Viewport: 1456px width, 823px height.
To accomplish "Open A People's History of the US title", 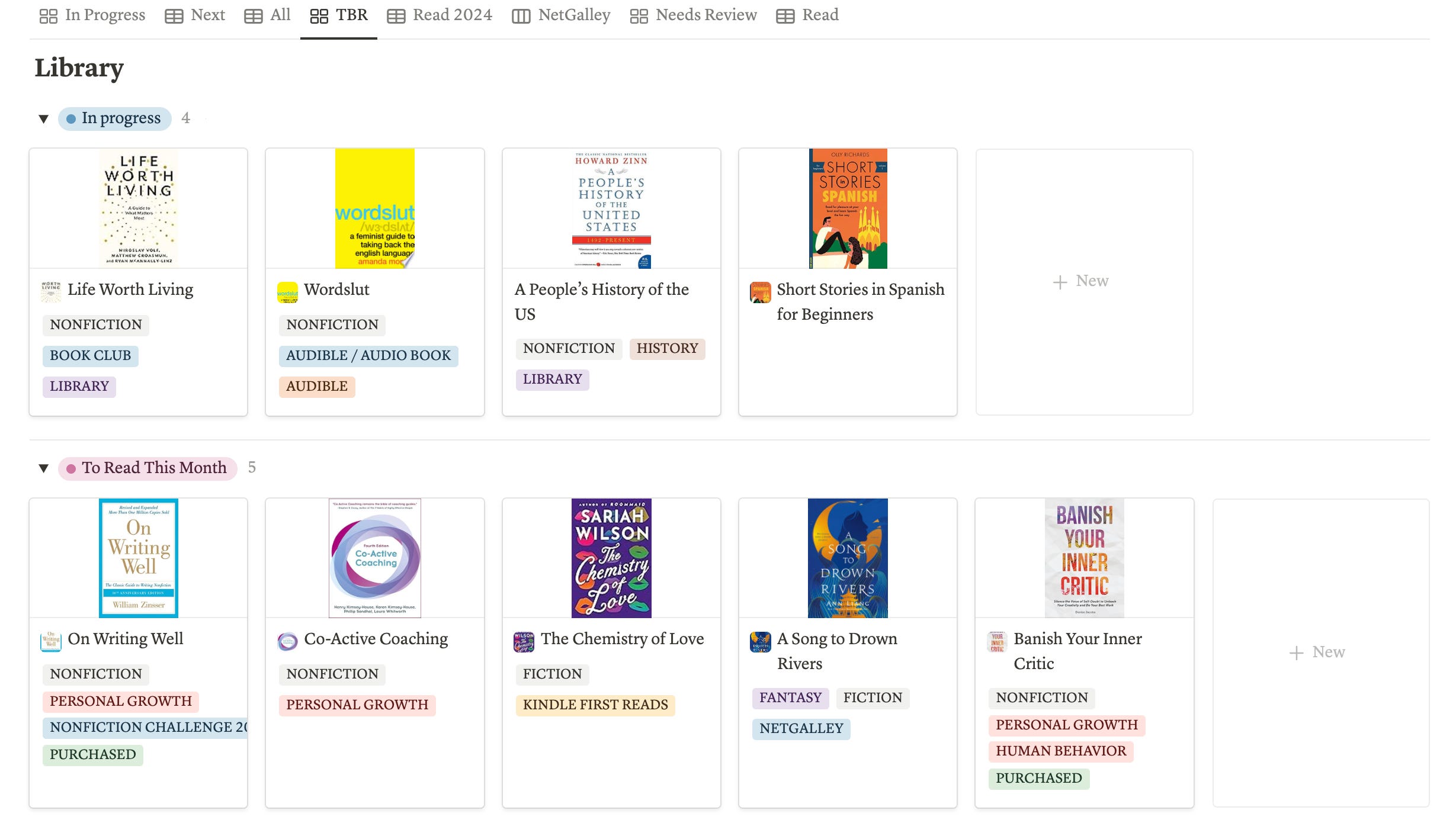I will click(x=602, y=301).
